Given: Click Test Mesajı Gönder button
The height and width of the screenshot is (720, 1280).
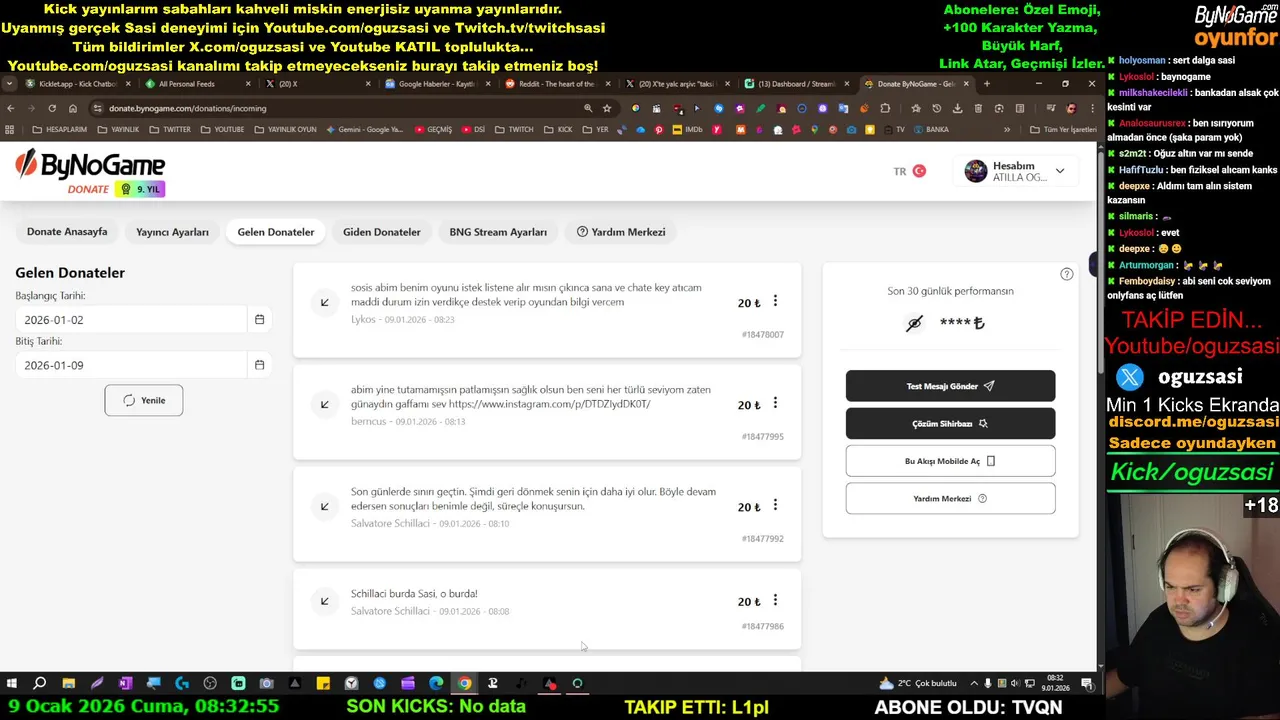Looking at the screenshot, I should tap(950, 386).
